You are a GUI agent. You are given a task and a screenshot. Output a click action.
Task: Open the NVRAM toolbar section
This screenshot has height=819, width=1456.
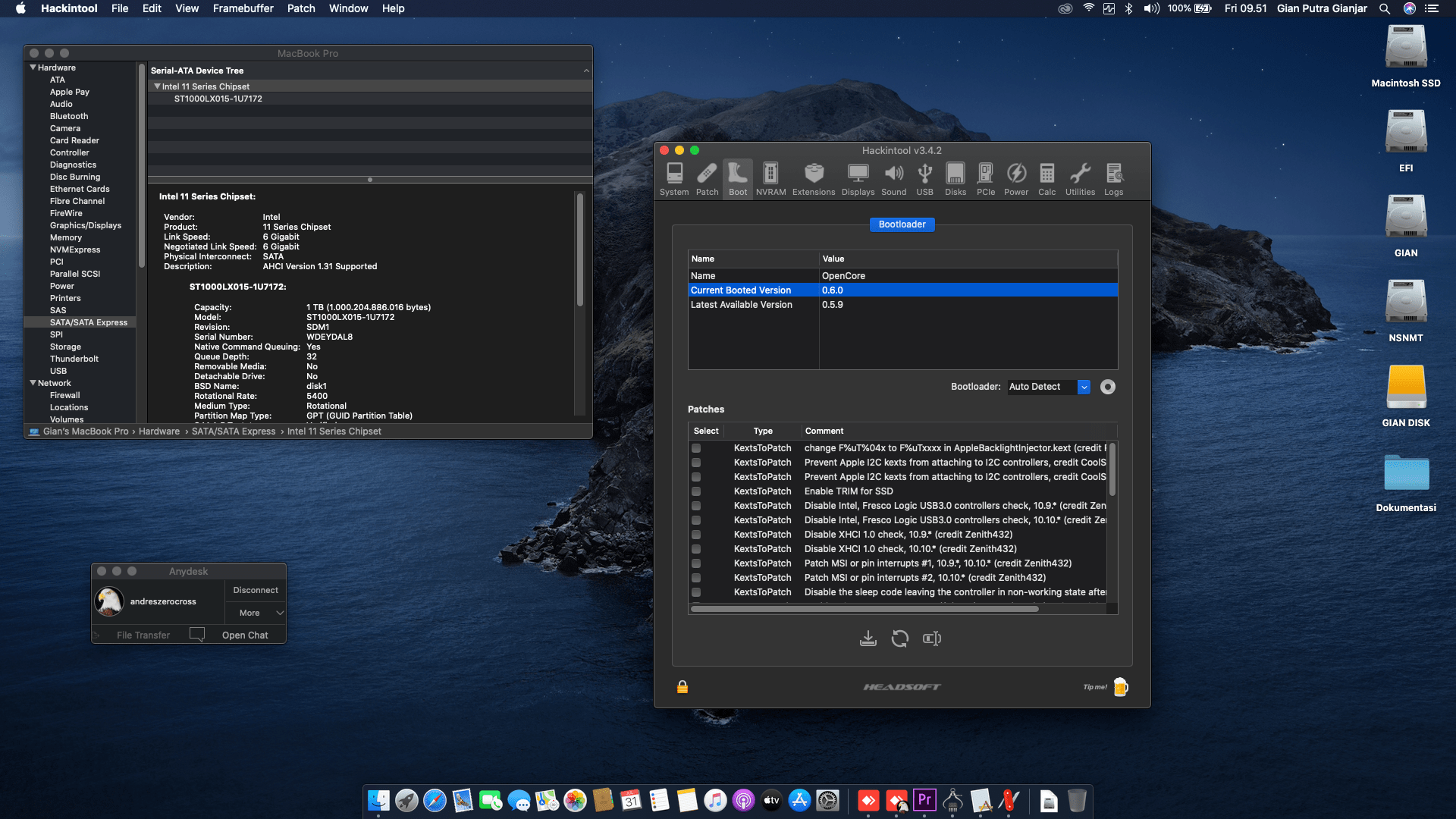click(770, 179)
